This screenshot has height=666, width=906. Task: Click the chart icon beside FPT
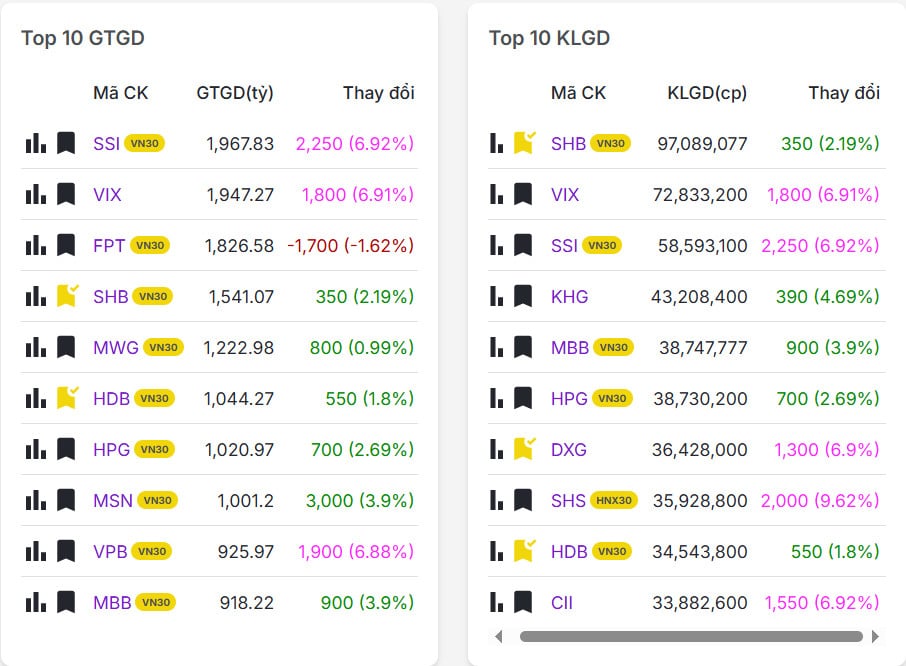[34, 245]
